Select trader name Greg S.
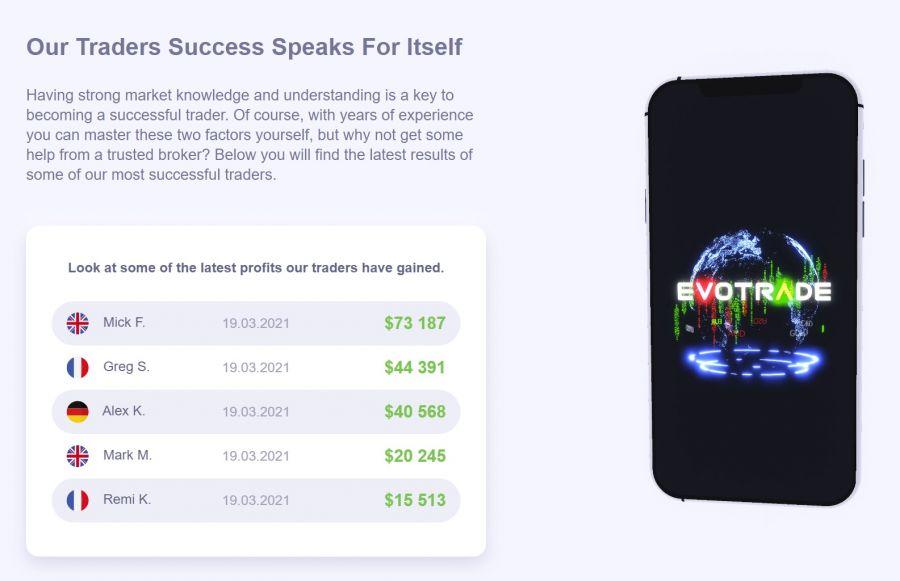The width and height of the screenshot is (900, 581). (x=126, y=366)
